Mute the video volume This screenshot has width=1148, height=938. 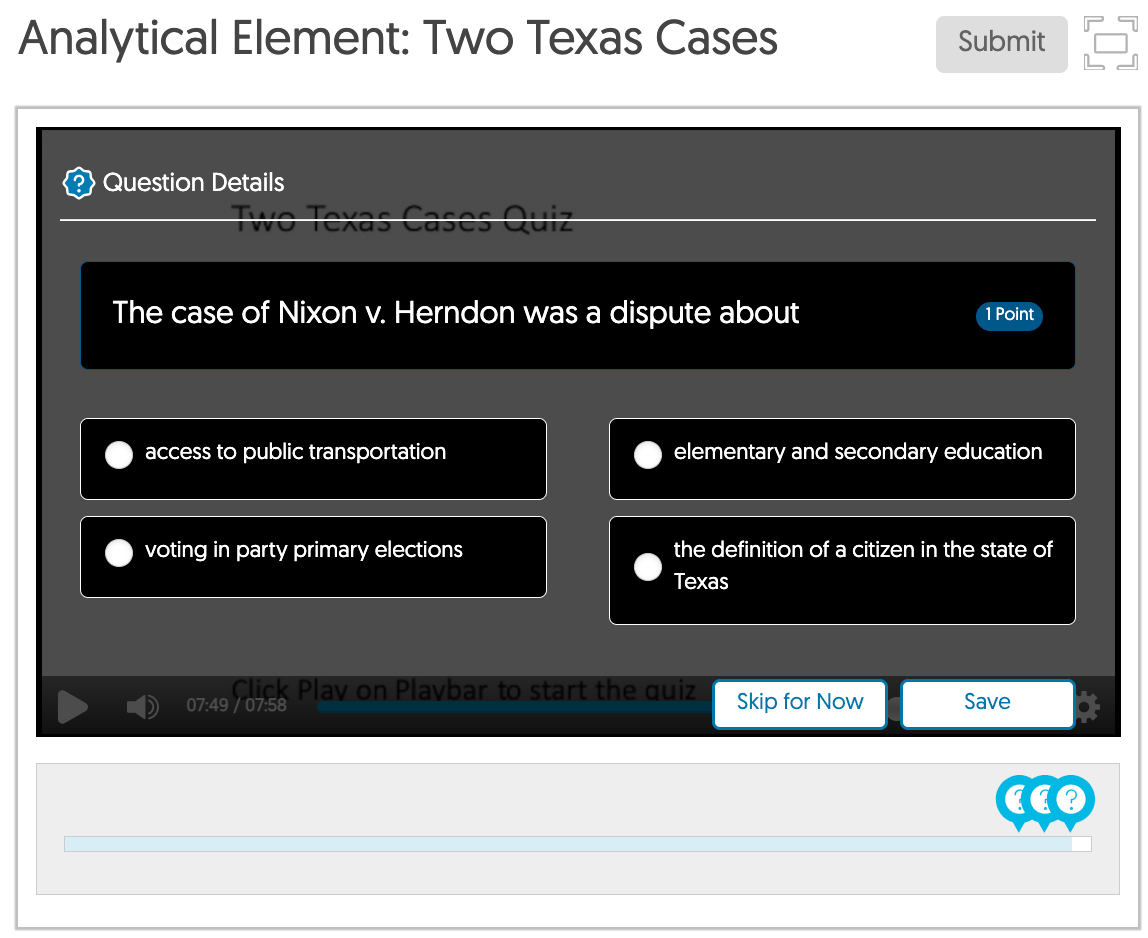[x=143, y=707]
